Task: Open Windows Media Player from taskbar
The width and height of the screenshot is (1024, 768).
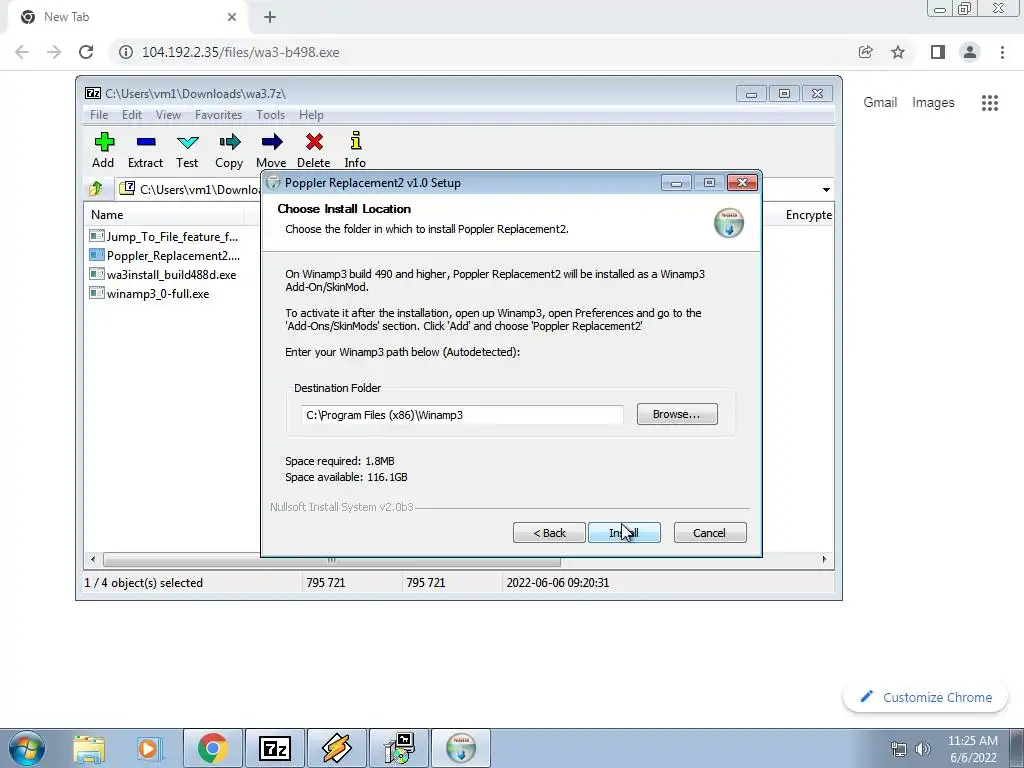Action: [148, 748]
